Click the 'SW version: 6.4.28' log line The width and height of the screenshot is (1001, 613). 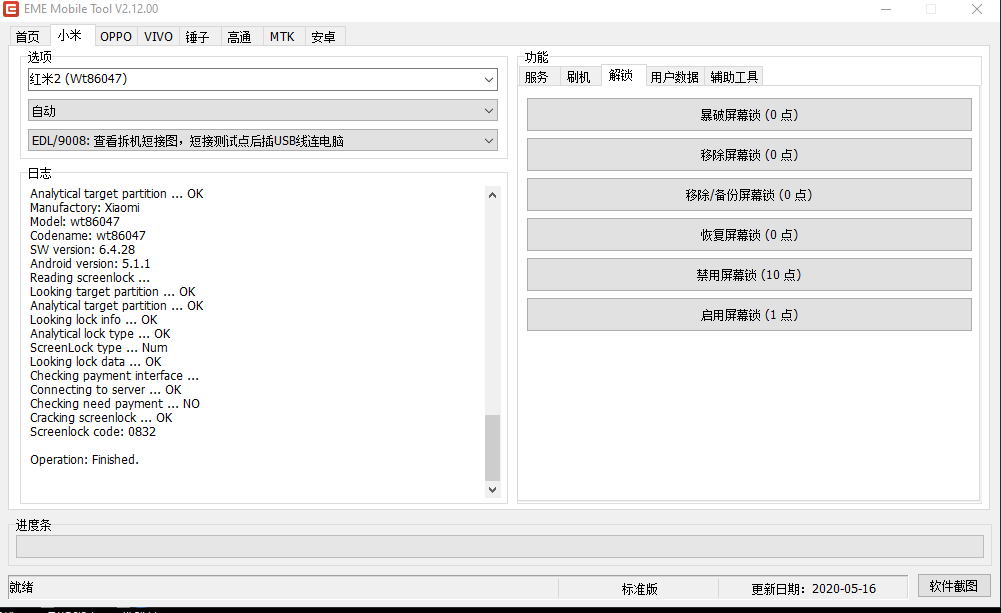(82, 250)
